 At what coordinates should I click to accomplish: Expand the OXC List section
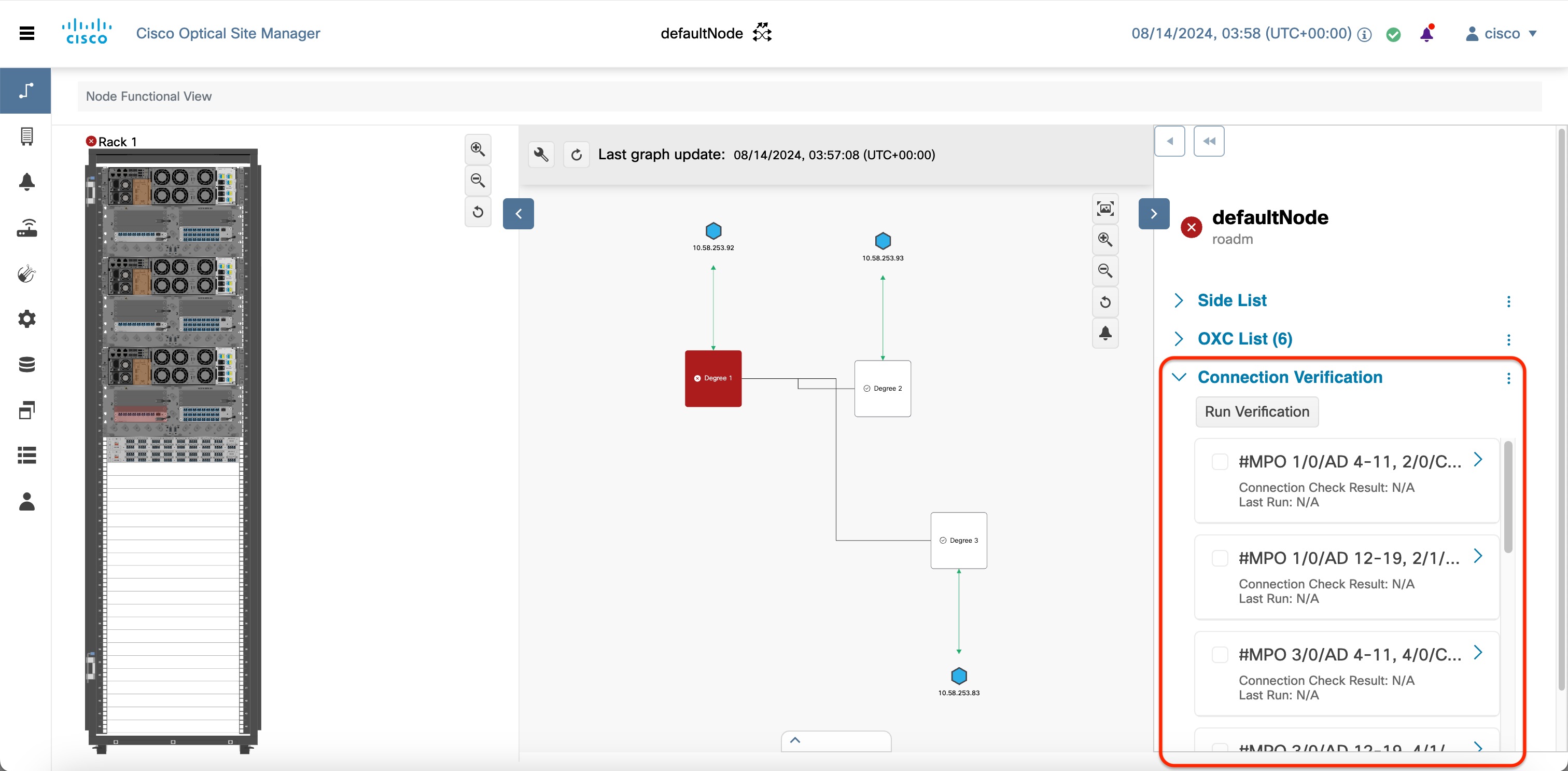[1179, 339]
